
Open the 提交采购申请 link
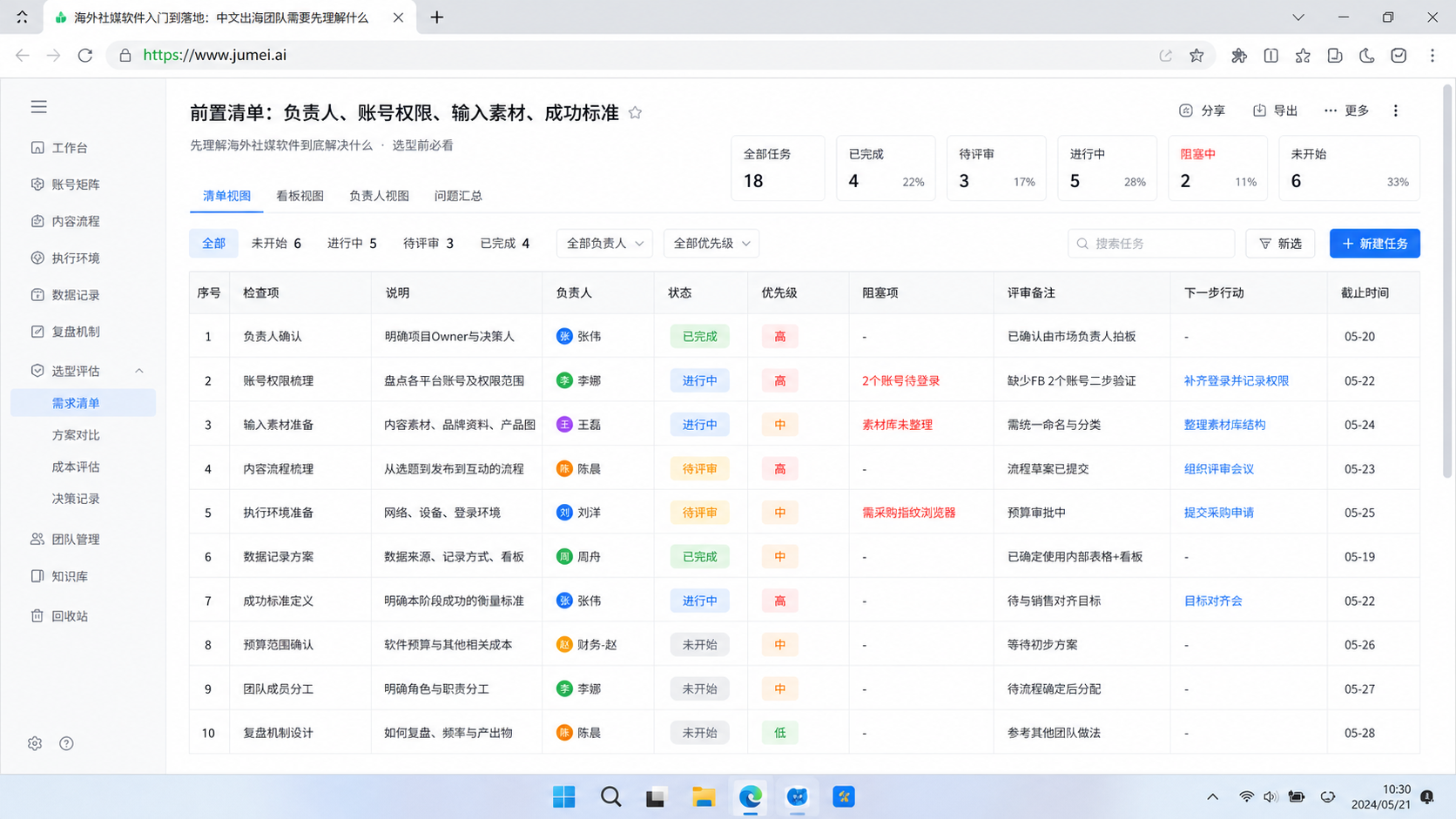(1218, 513)
